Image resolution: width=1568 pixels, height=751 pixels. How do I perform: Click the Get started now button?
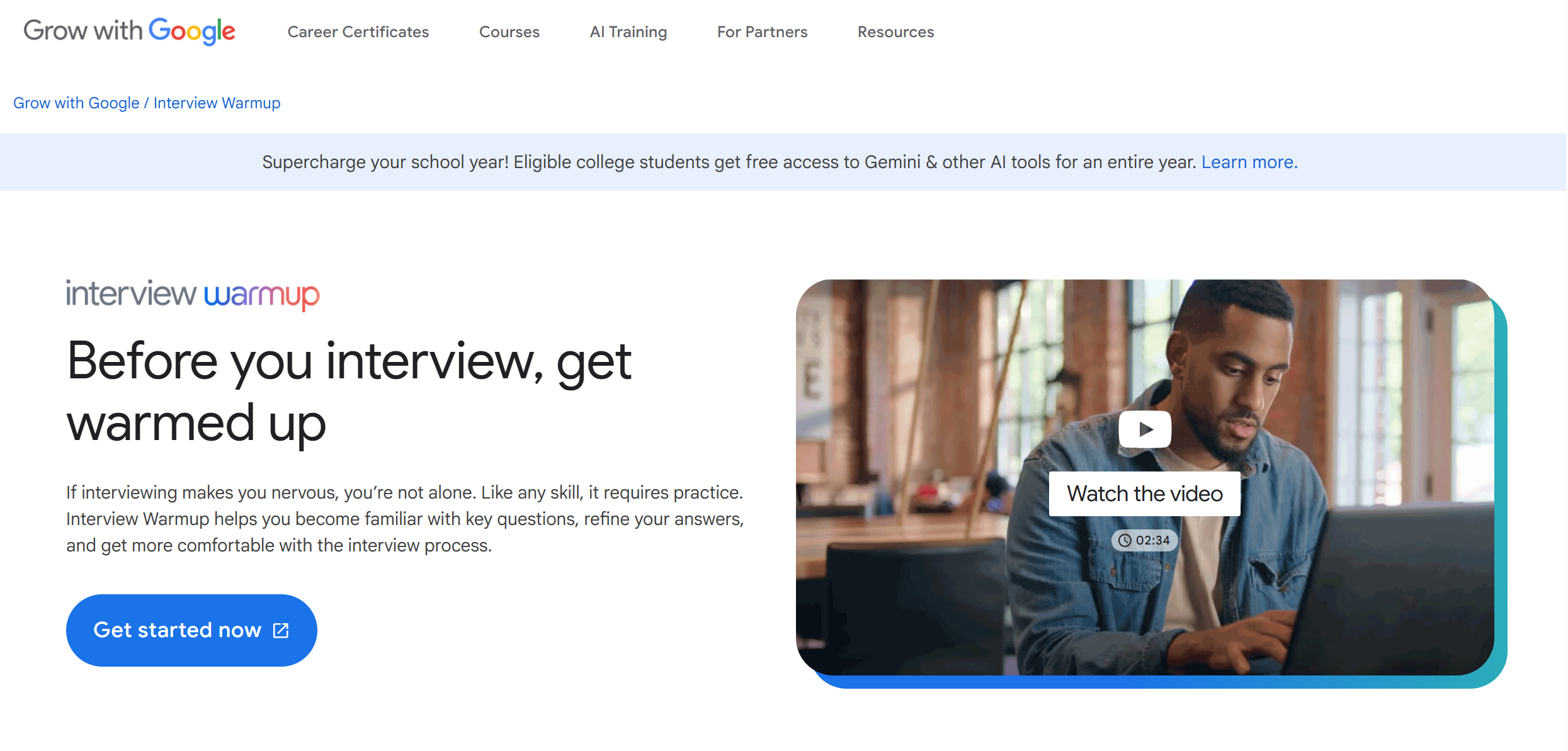pos(191,630)
